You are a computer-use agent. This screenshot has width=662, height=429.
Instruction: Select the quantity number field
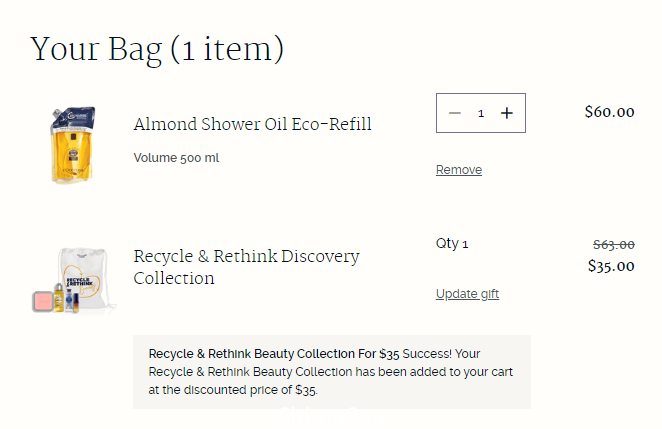tap(480, 113)
